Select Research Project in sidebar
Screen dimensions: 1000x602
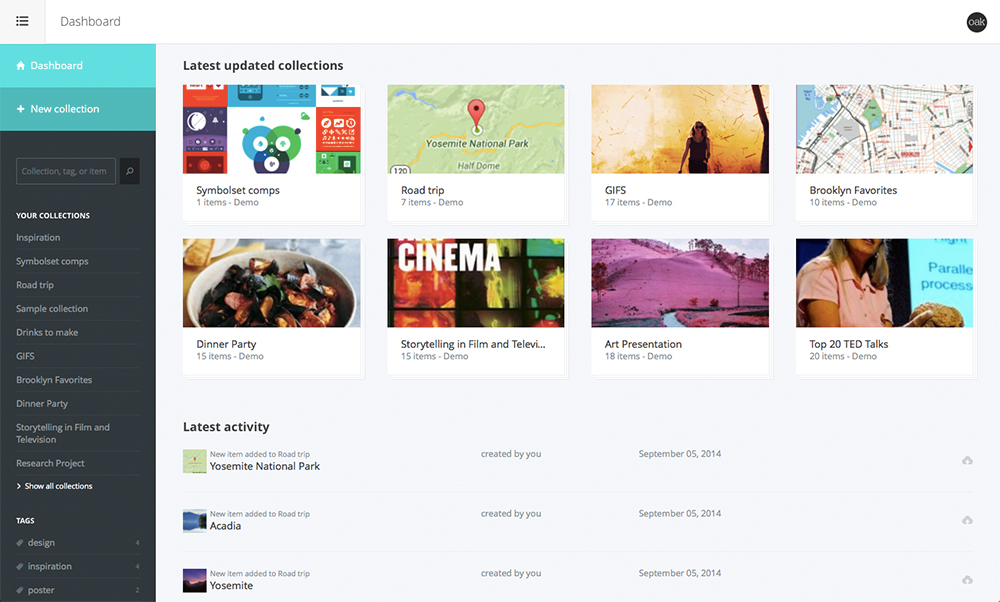click(50, 463)
